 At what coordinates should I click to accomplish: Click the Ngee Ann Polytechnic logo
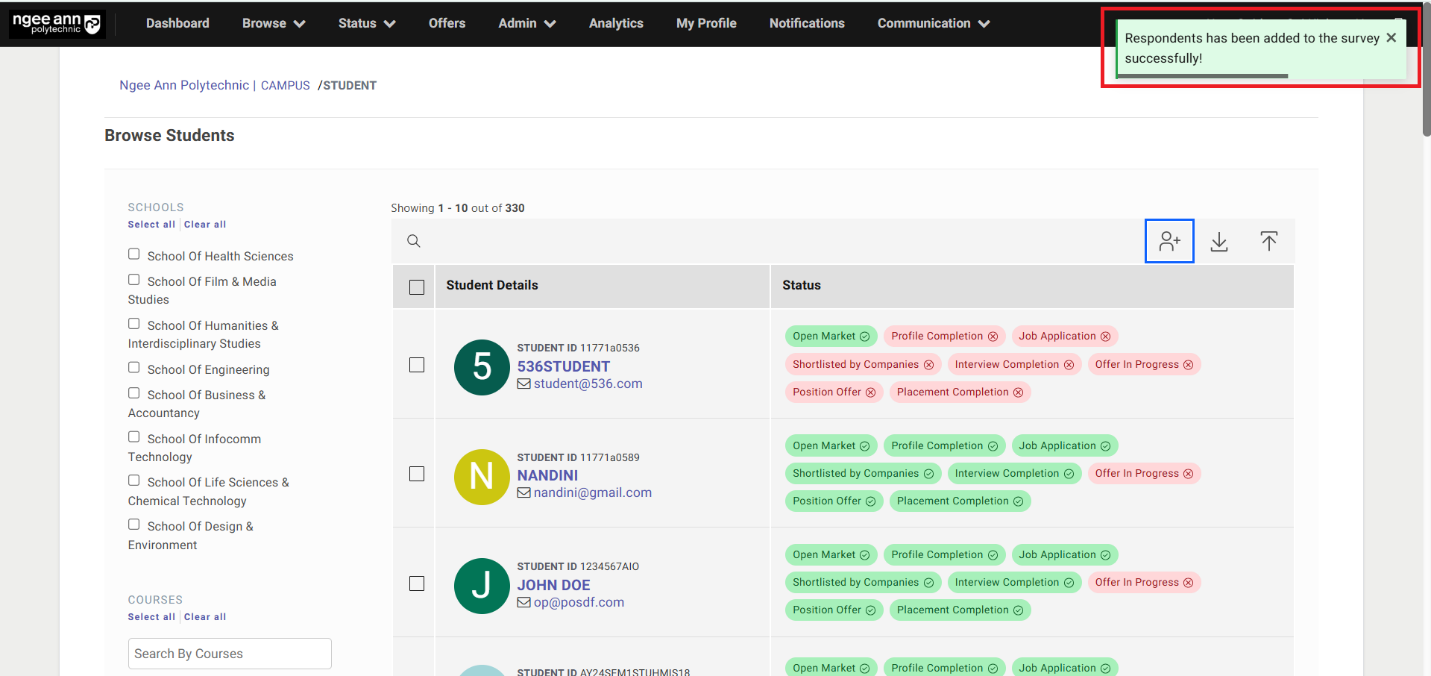tap(56, 24)
